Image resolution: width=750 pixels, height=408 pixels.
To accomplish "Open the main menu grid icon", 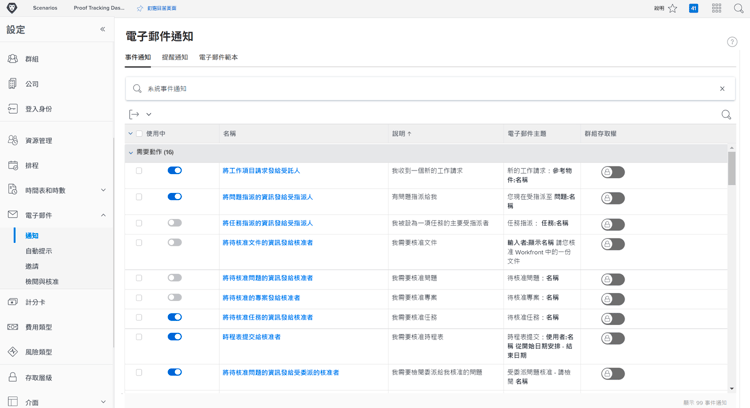I will click(717, 8).
